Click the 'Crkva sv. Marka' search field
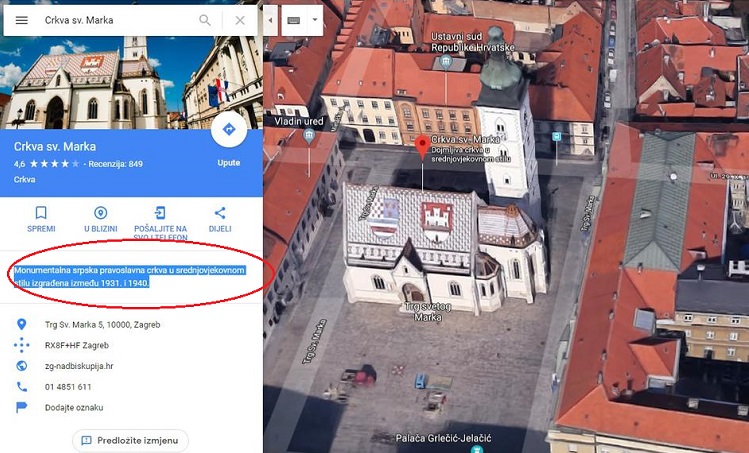This screenshot has width=749, height=453. pos(117,20)
